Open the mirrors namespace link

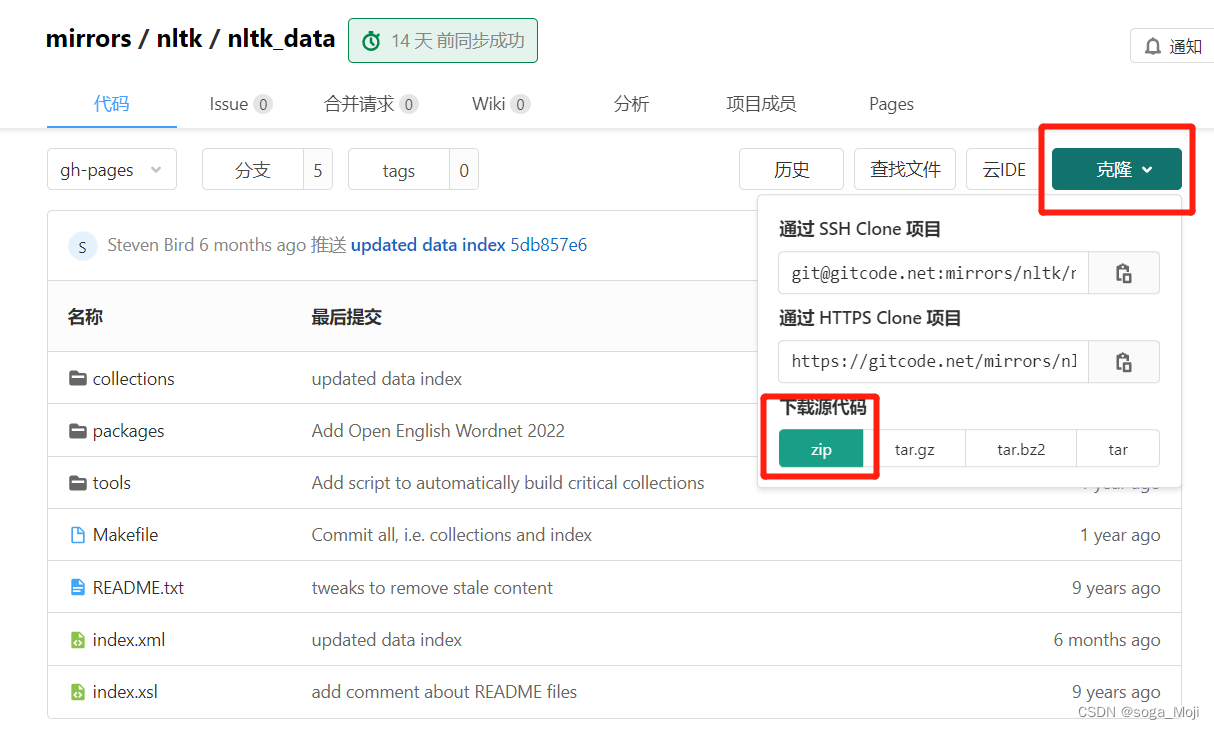tap(88, 39)
